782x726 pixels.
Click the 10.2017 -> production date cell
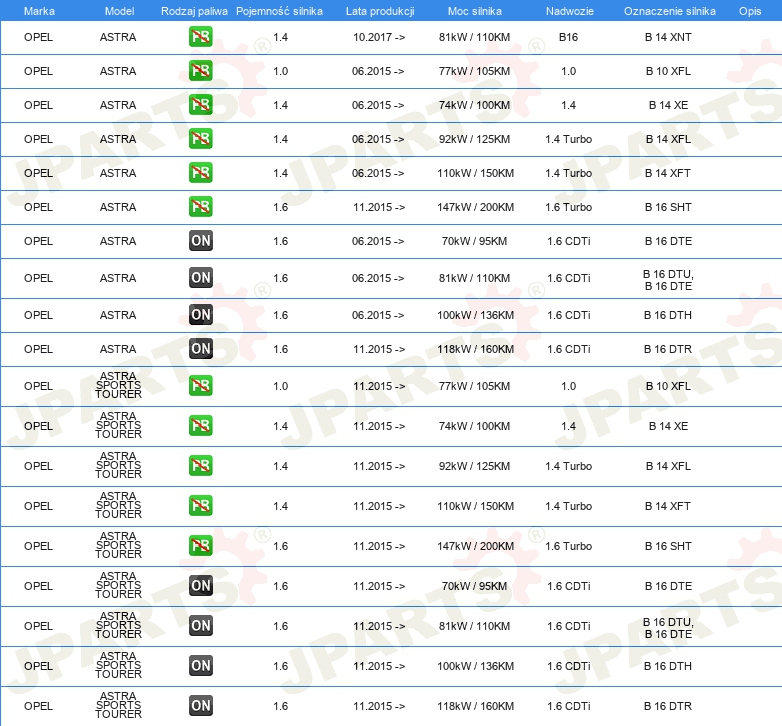click(x=379, y=38)
